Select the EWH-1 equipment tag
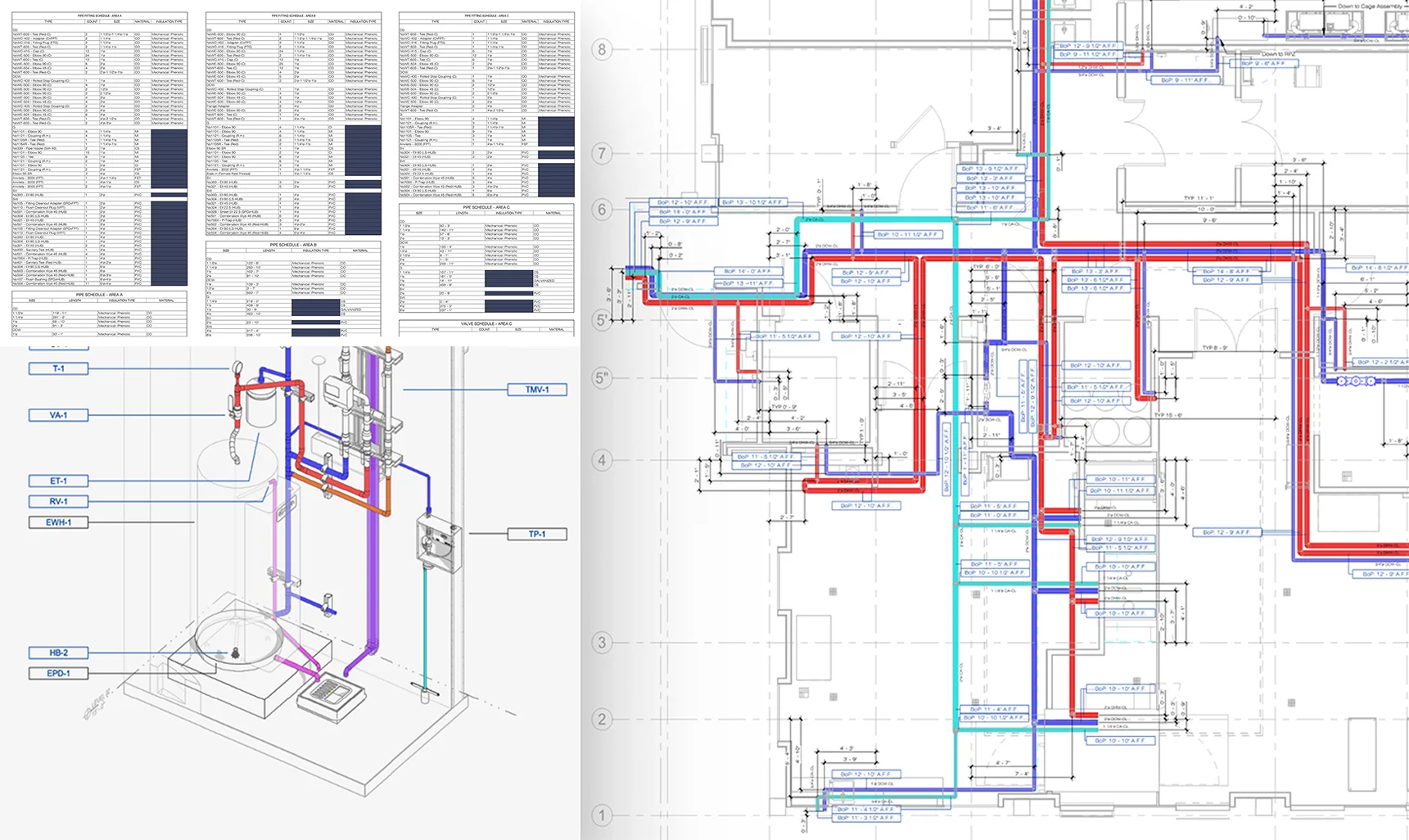 point(58,522)
